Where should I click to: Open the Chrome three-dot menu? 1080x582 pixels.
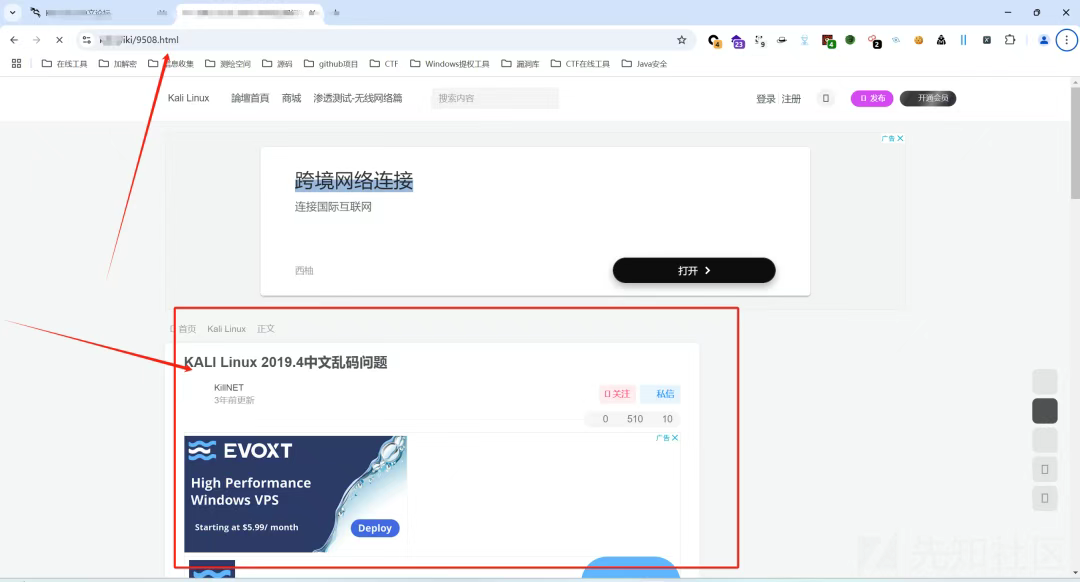[1066, 40]
